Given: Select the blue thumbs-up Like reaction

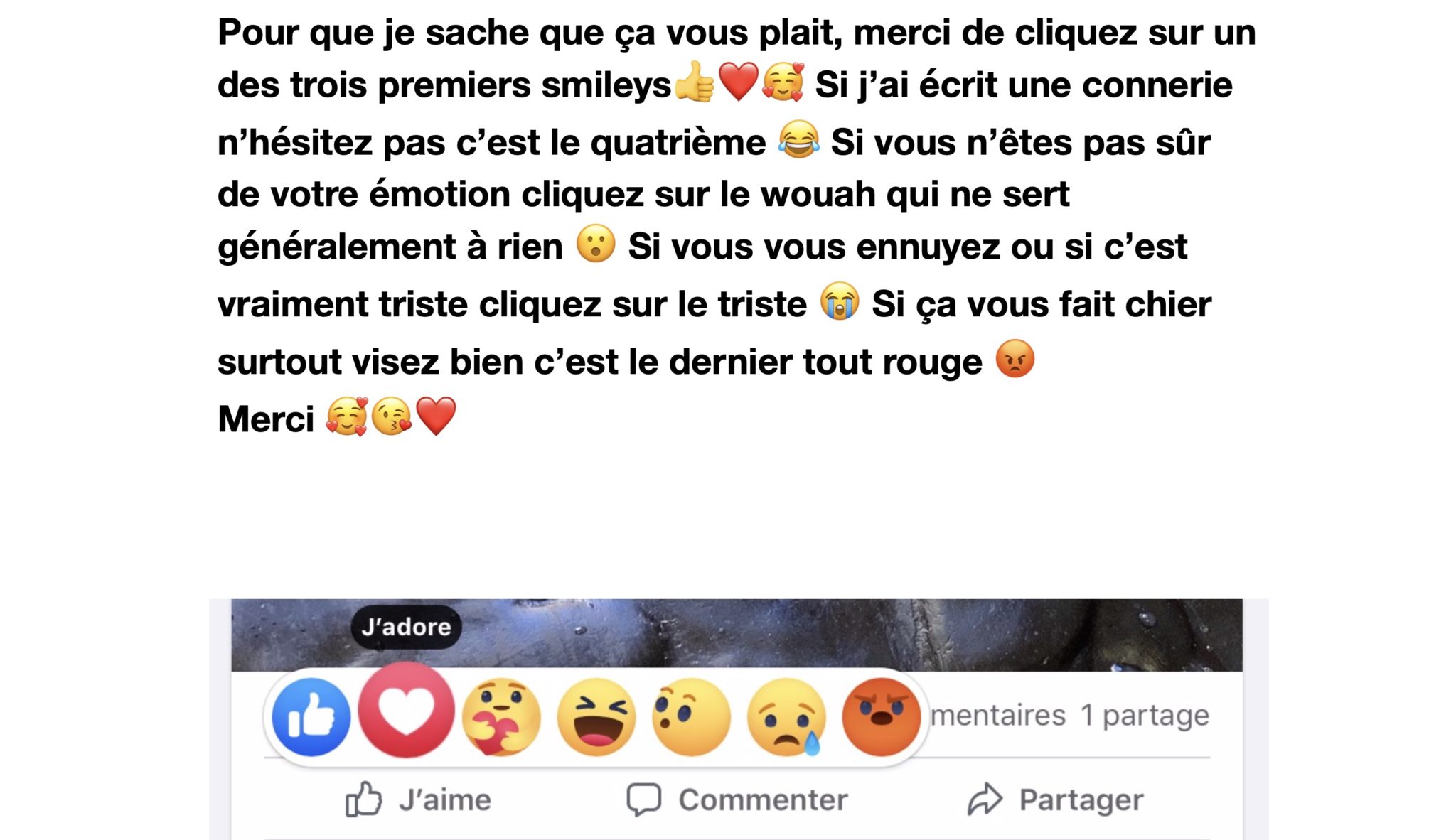Looking at the screenshot, I should coord(311,716).
